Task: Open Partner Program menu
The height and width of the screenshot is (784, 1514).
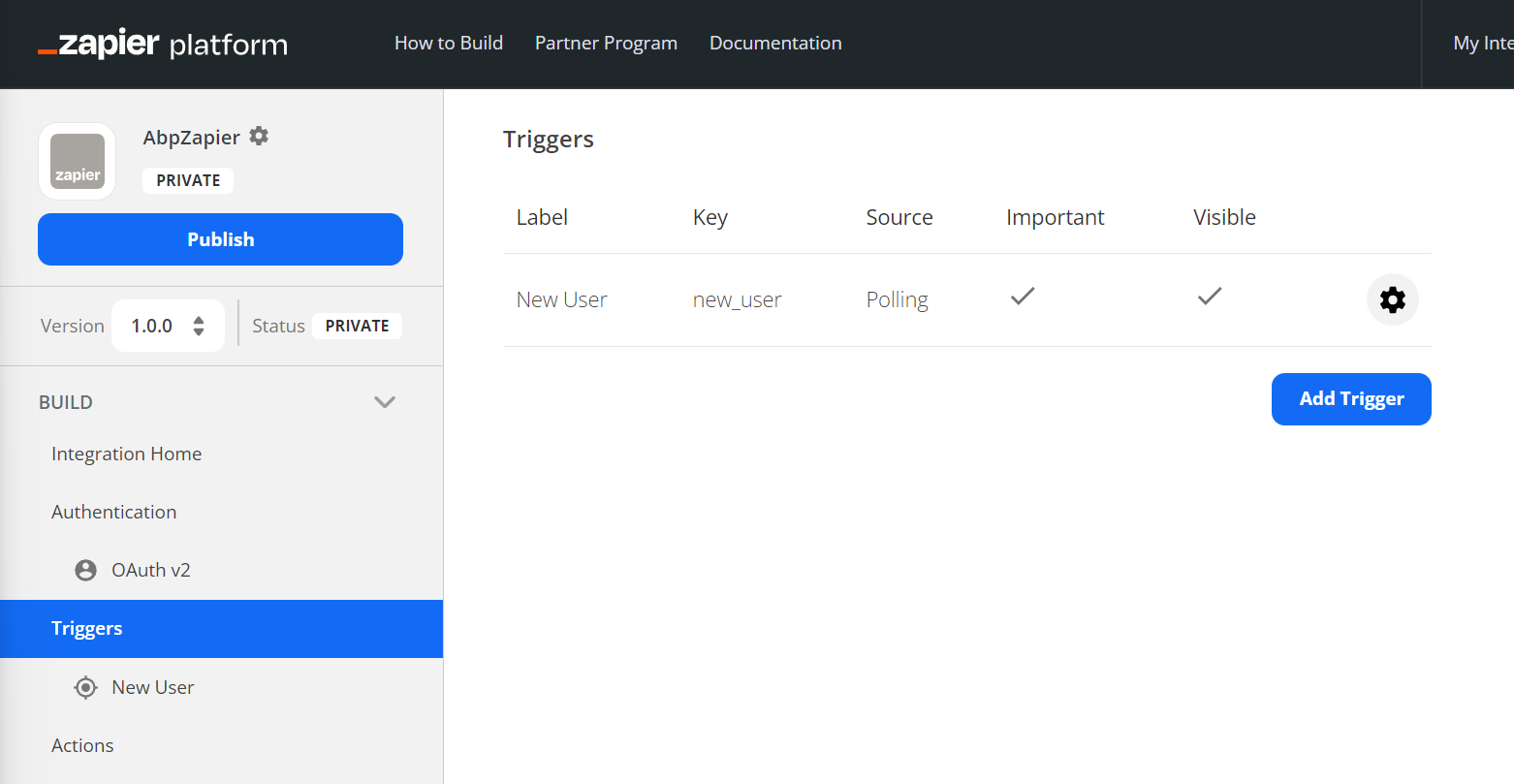Action: click(x=606, y=43)
